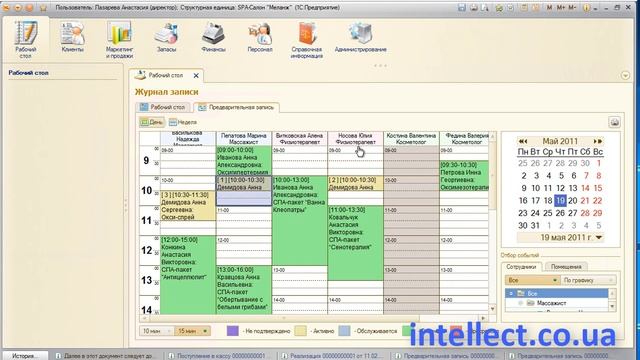Select the 12:00-15:00 Конкина Анастасия appointment
Screen dimensions: 640x360
click(188, 275)
